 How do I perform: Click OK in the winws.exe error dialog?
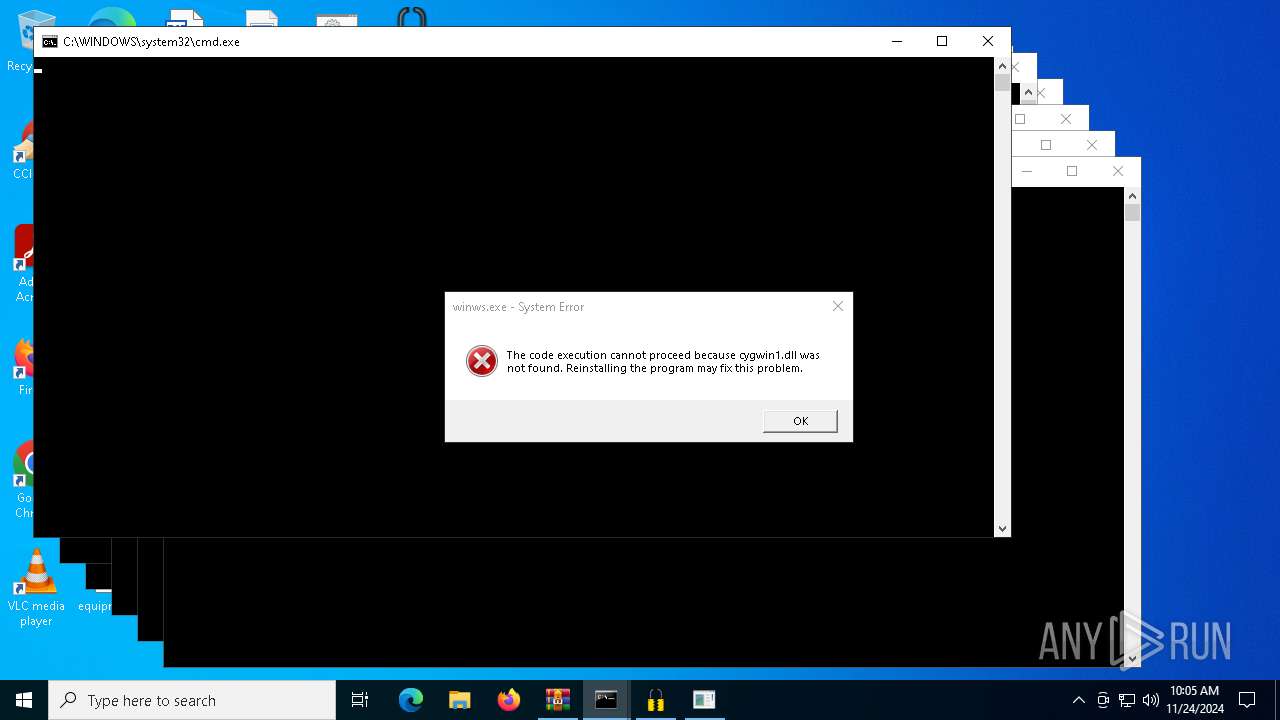(x=800, y=421)
